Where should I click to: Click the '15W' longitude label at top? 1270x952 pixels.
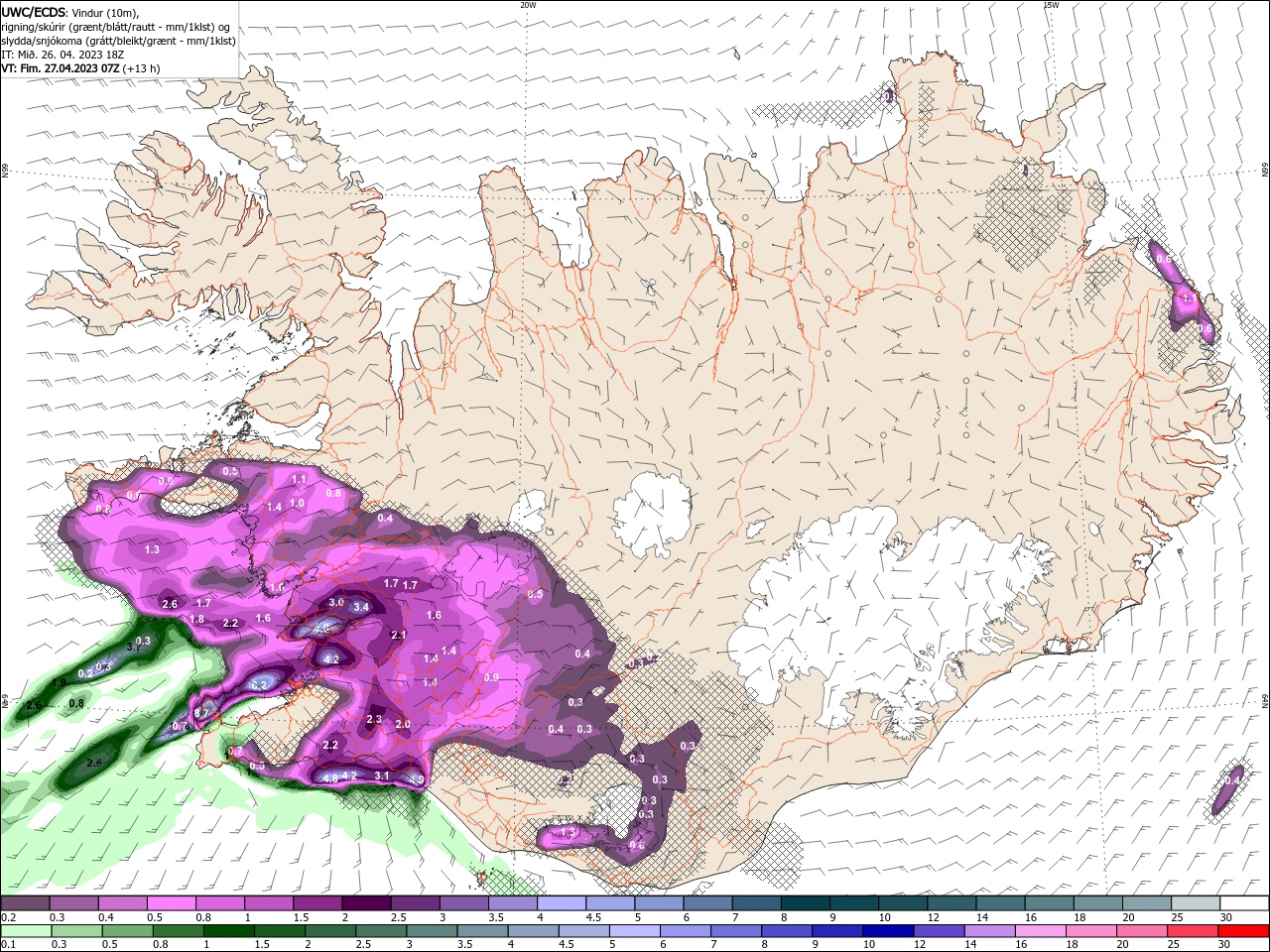coord(1051,4)
